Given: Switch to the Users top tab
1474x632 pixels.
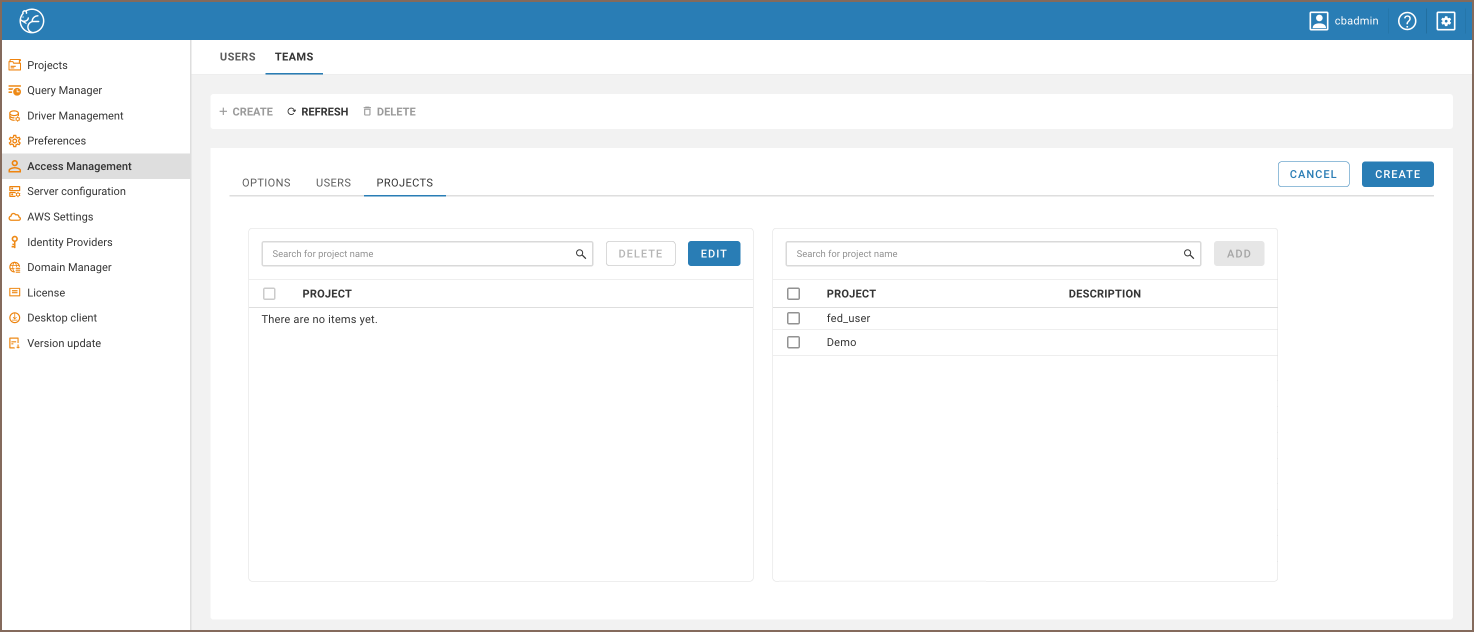Looking at the screenshot, I should (238, 57).
